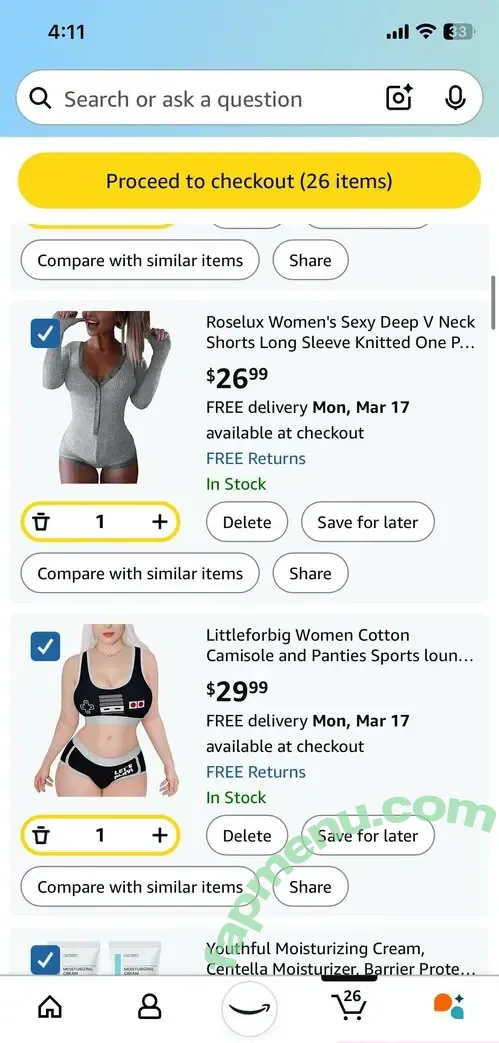Tap the camera lens search icon
The image size is (499, 1043).
point(399,98)
